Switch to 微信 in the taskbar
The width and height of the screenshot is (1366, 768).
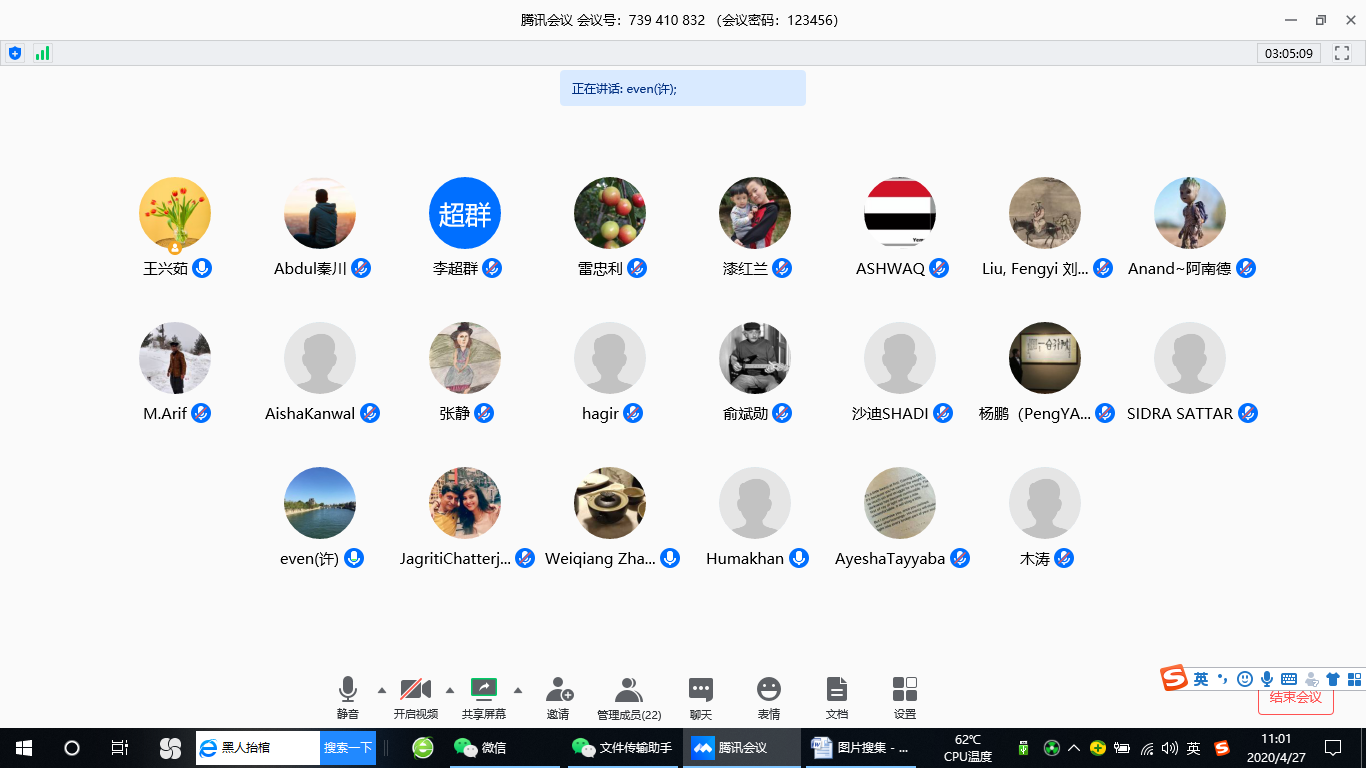[481, 747]
